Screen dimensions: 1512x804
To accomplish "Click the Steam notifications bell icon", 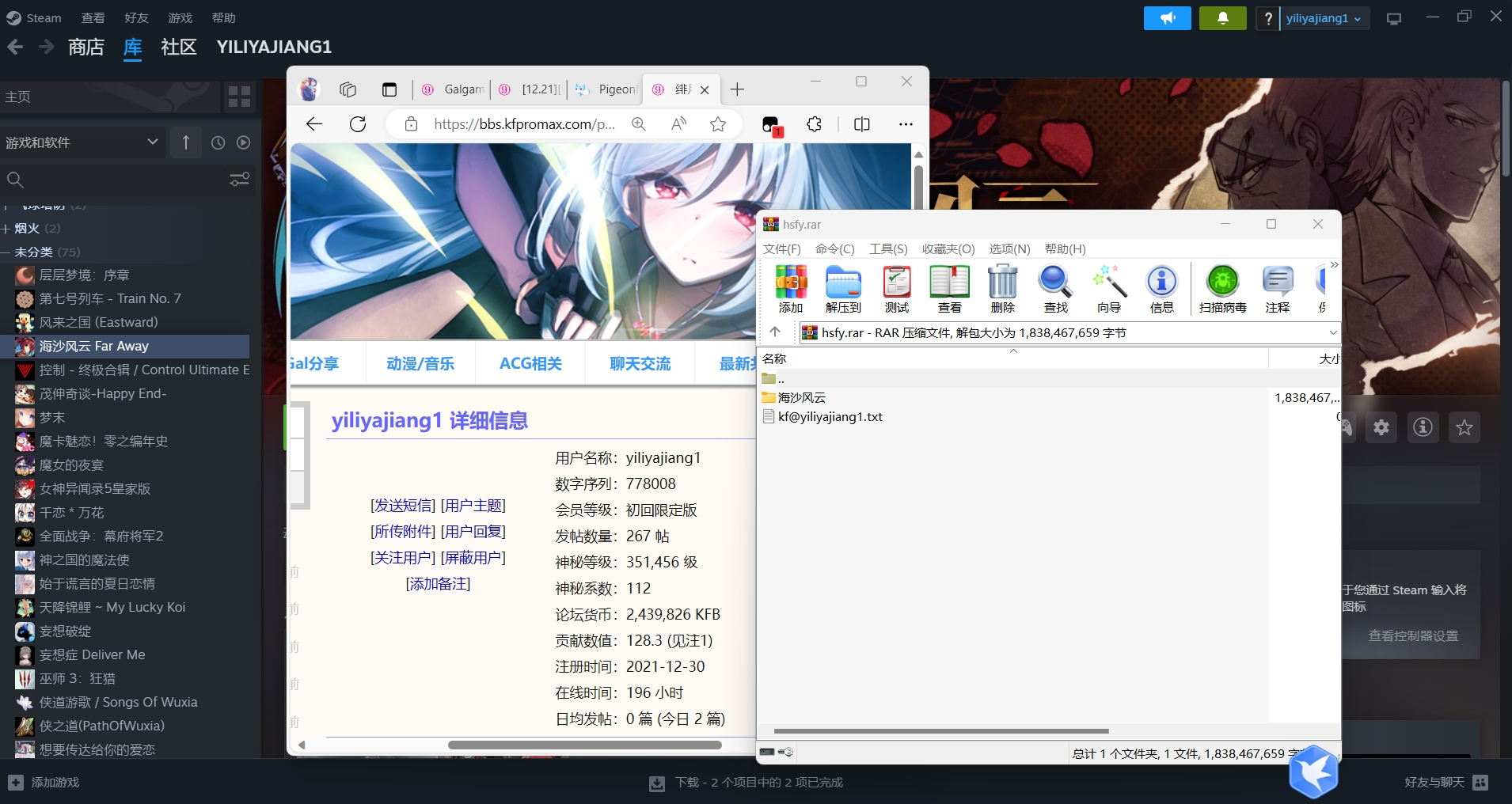I will point(1222,18).
